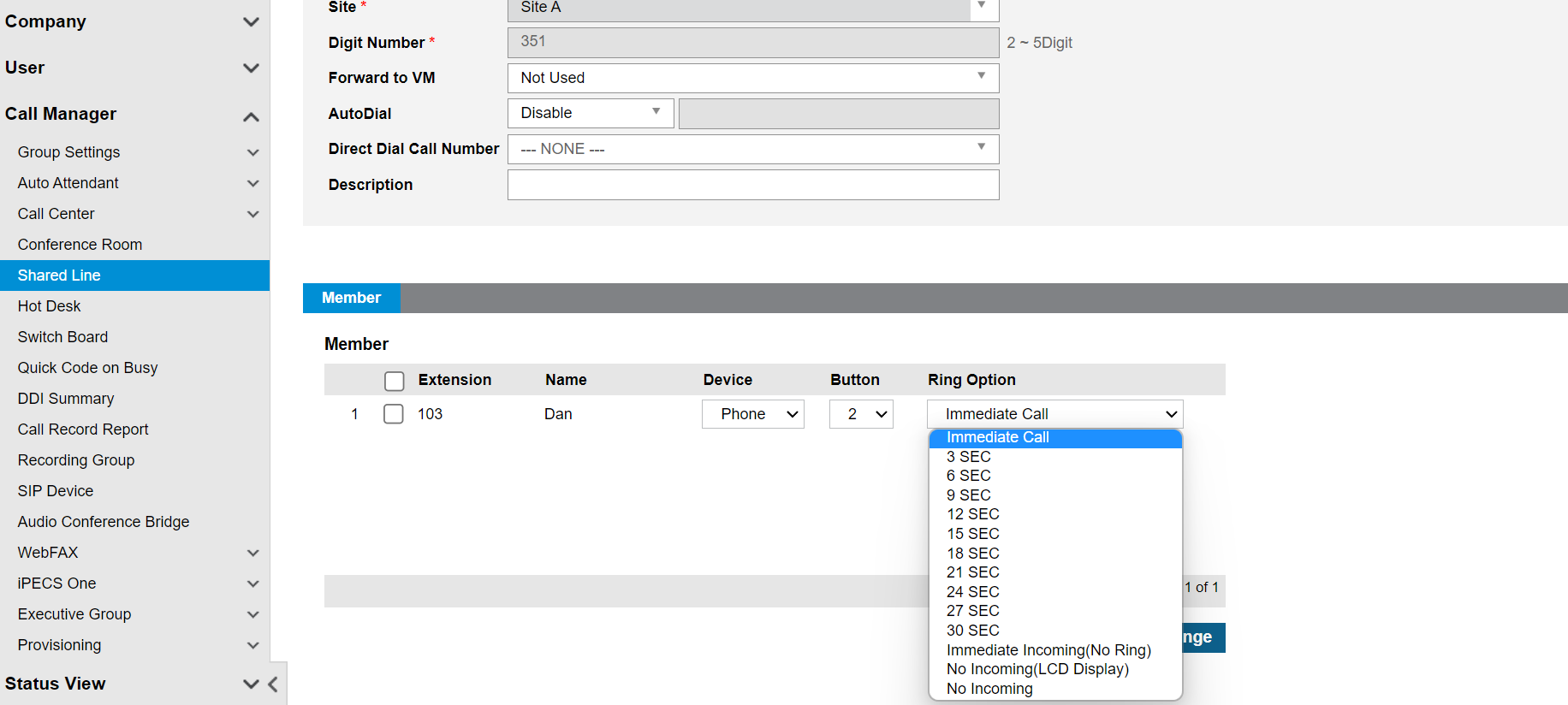Check the select-all checkbox in Member header

click(x=394, y=381)
